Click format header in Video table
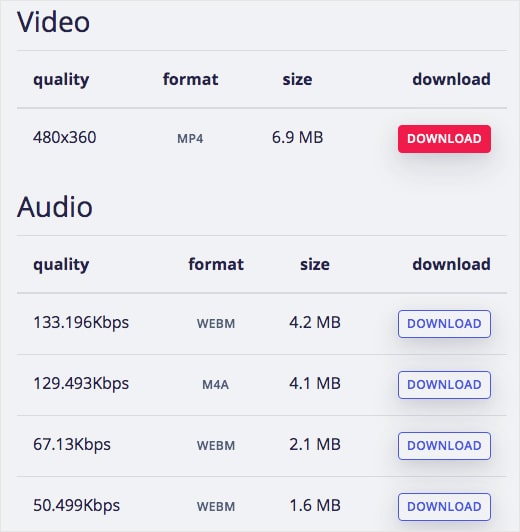Viewport: 520px width, 532px height. (x=191, y=79)
